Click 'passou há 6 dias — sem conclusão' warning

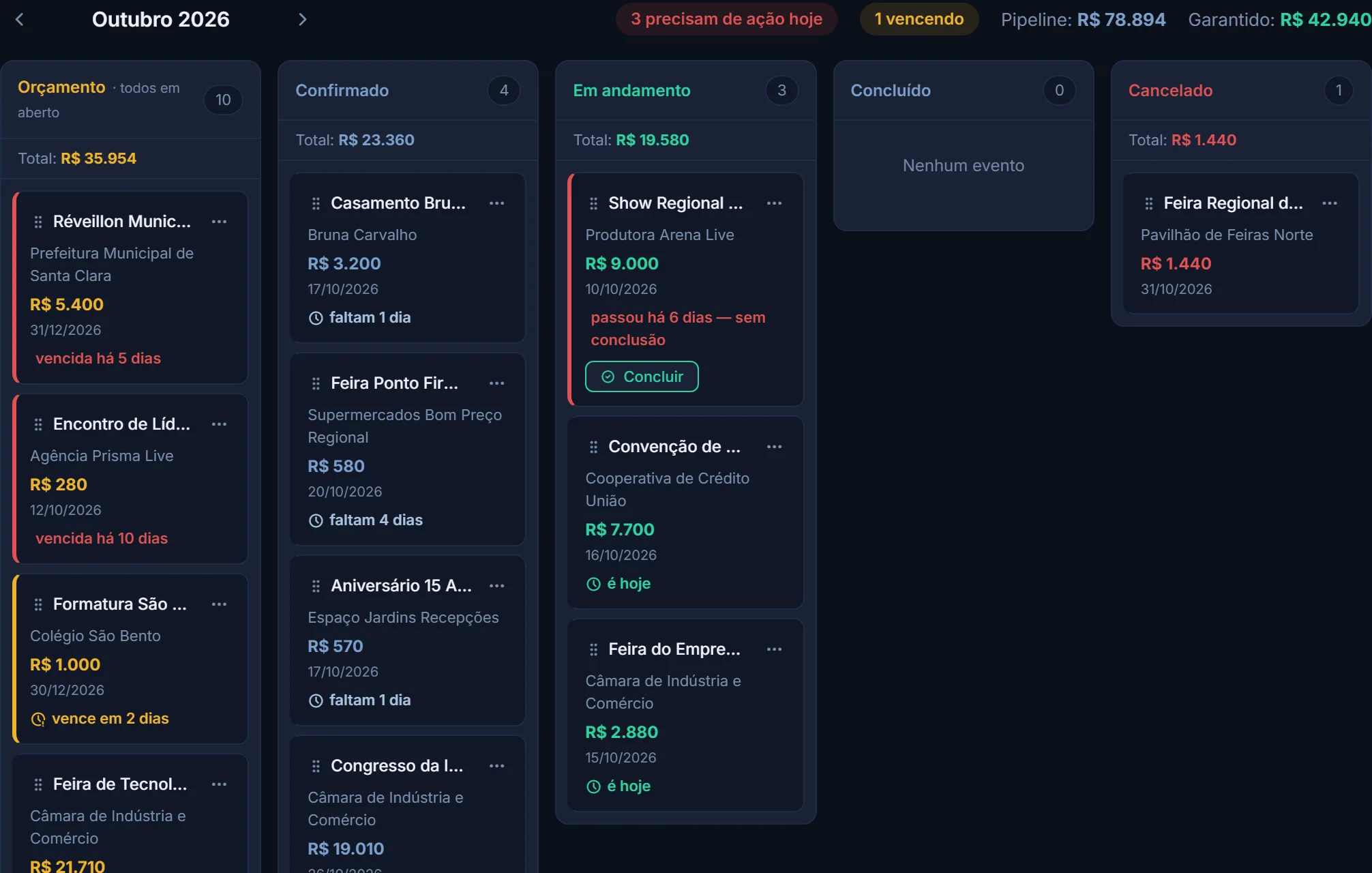pos(678,329)
